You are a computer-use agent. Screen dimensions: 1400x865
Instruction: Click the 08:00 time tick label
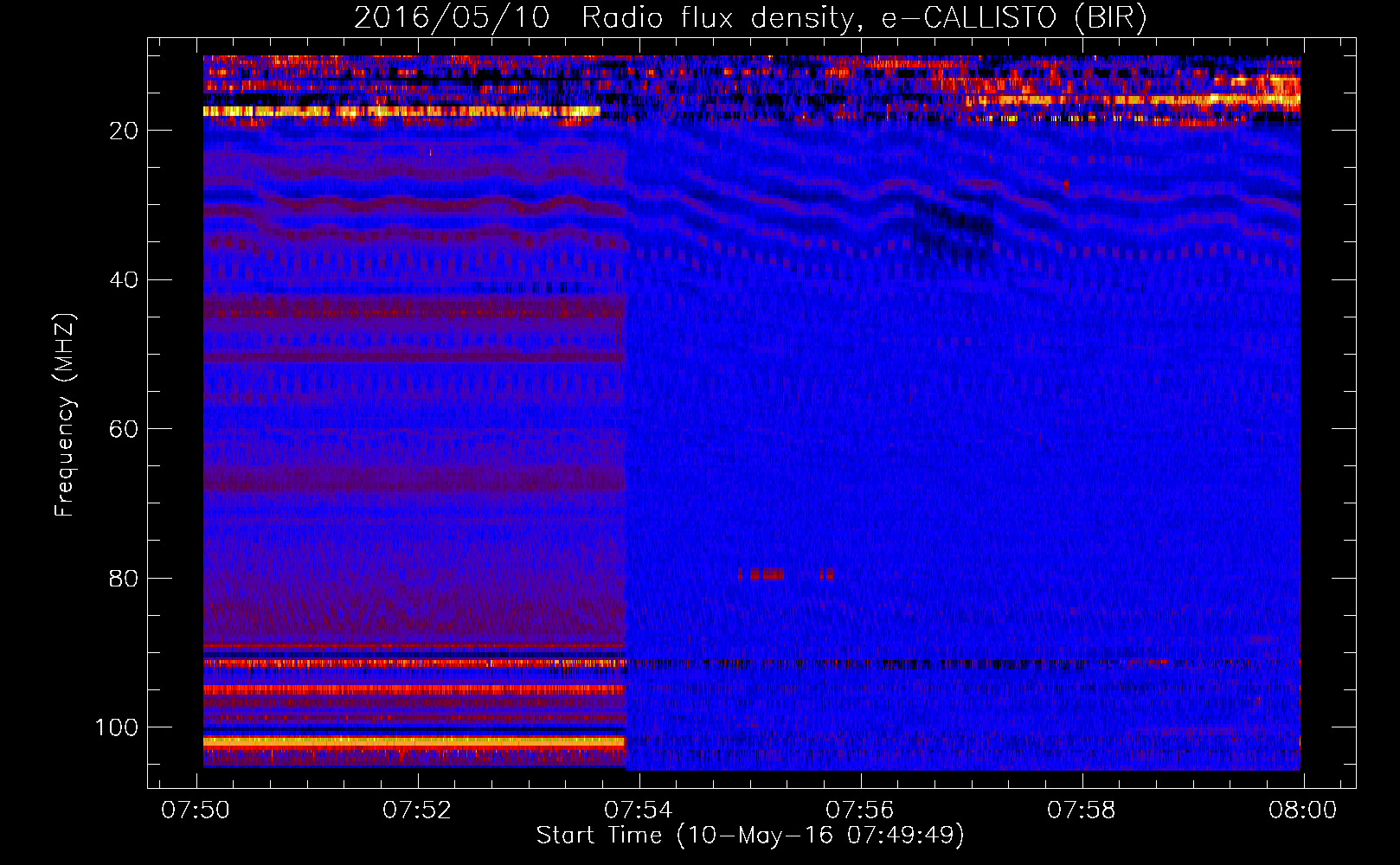(x=1303, y=811)
